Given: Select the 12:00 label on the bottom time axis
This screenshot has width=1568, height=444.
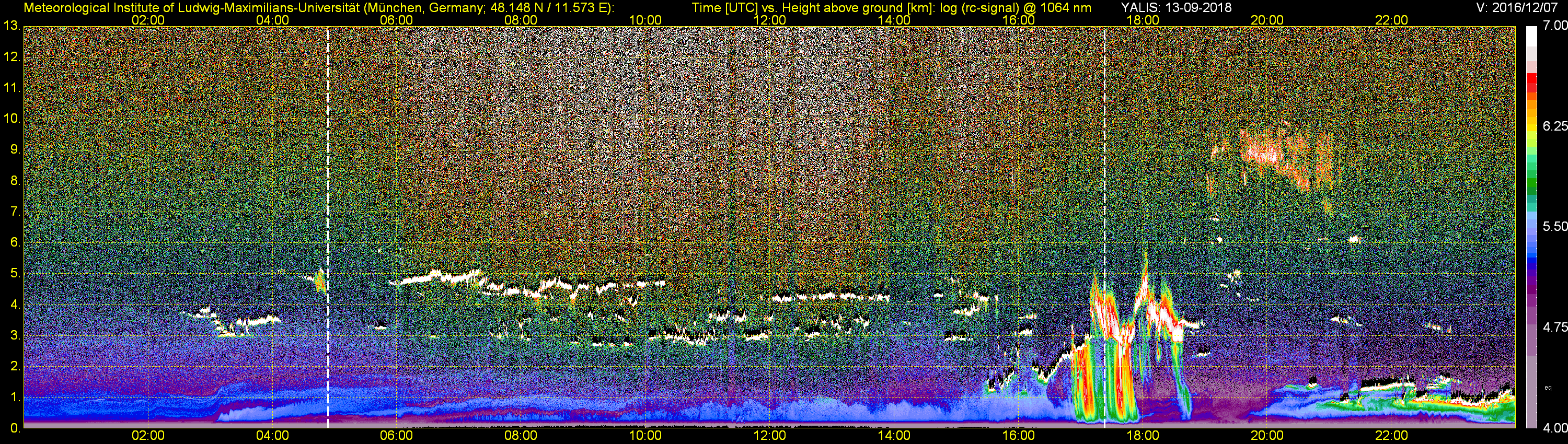Looking at the screenshot, I should coord(769,436).
